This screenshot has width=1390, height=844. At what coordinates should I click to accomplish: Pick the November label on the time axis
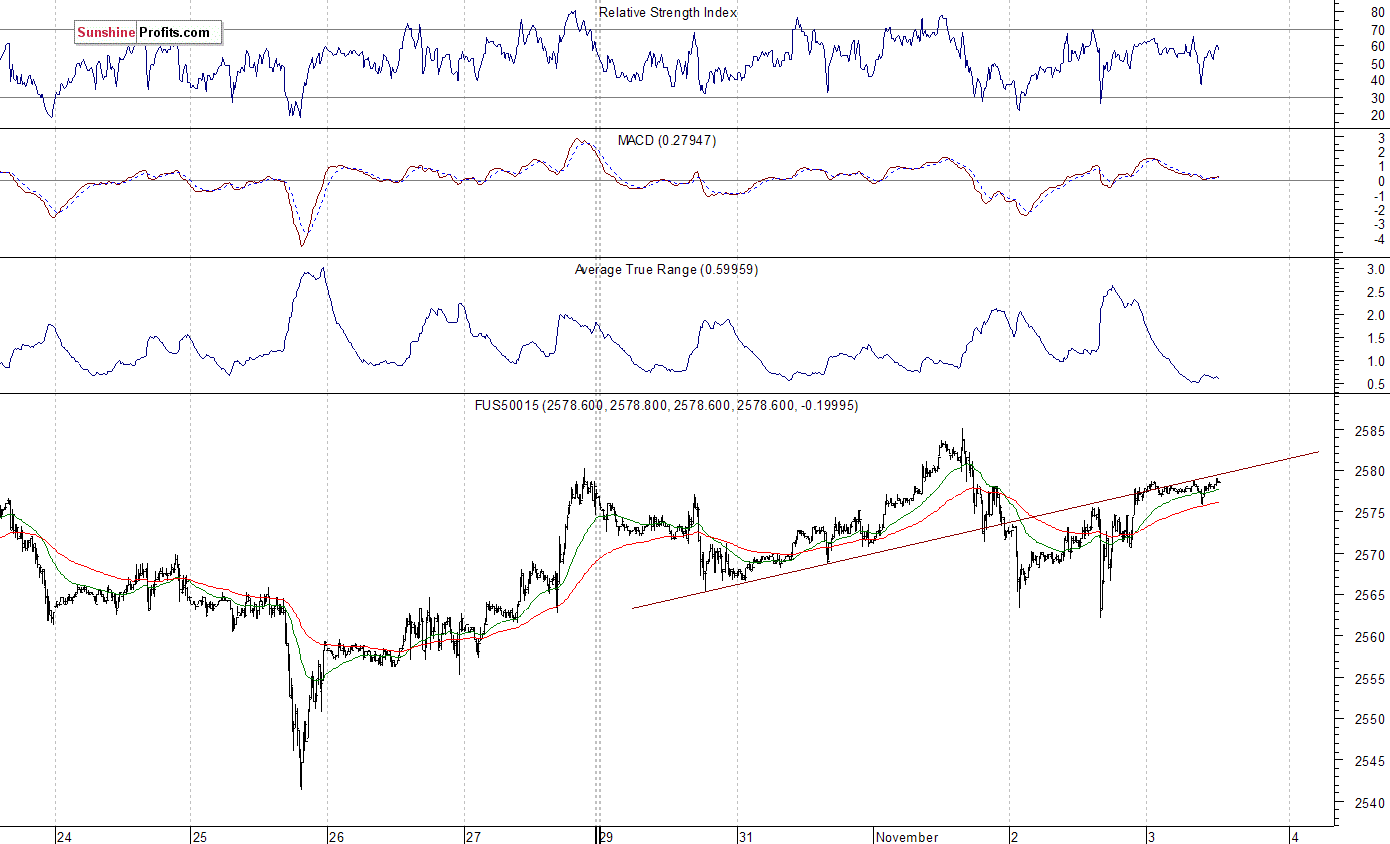907,837
